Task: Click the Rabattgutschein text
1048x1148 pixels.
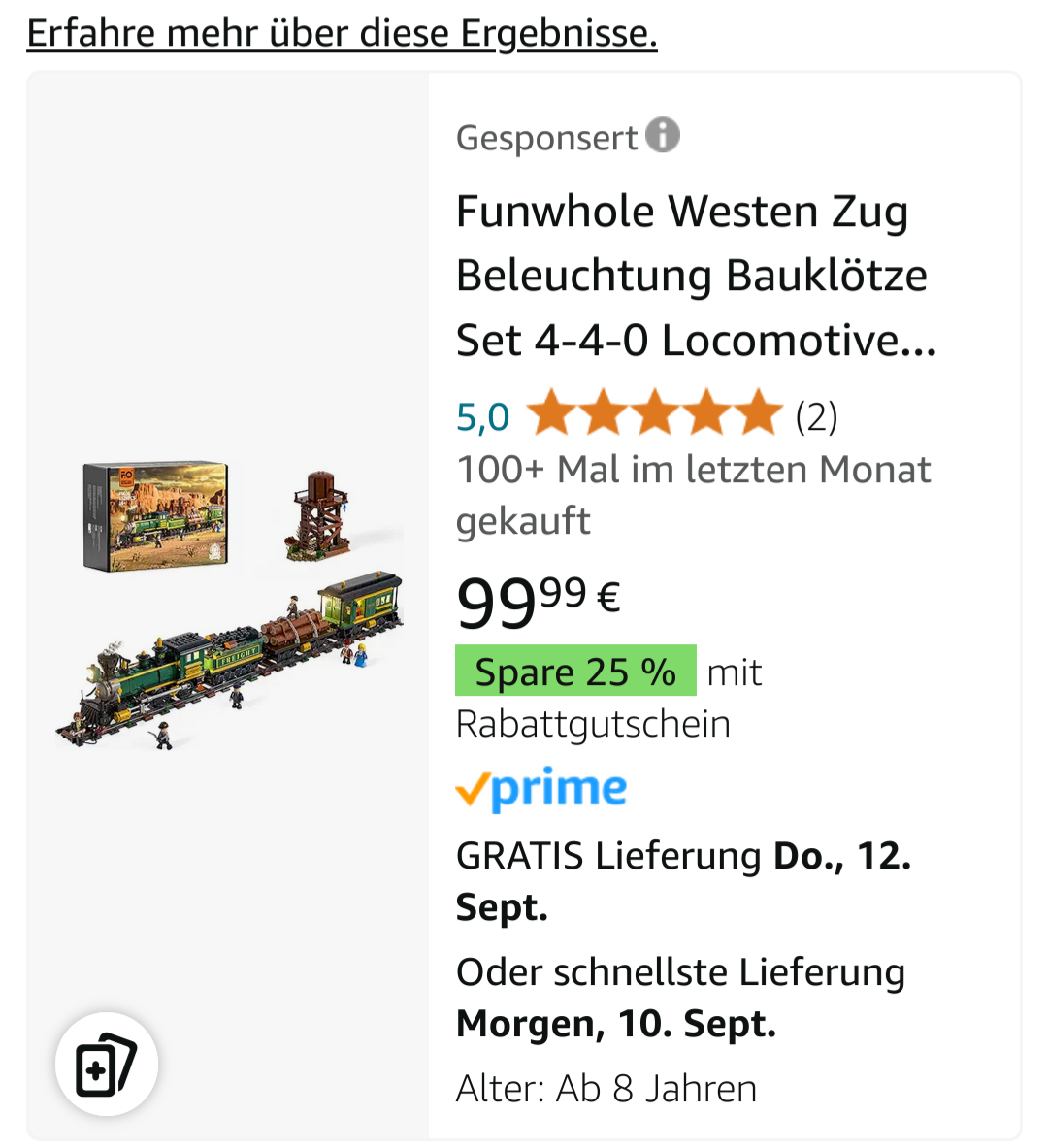Action: [593, 724]
